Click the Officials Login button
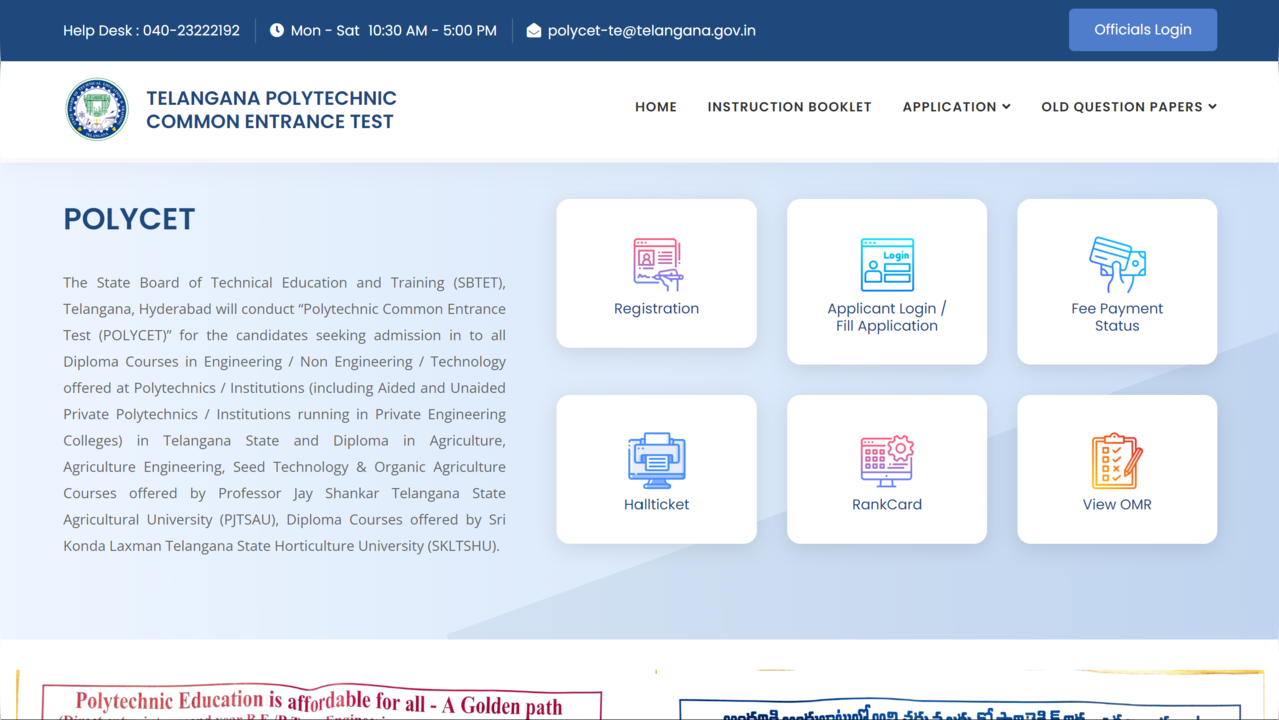Image resolution: width=1279 pixels, height=720 pixels. (x=1142, y=29)
